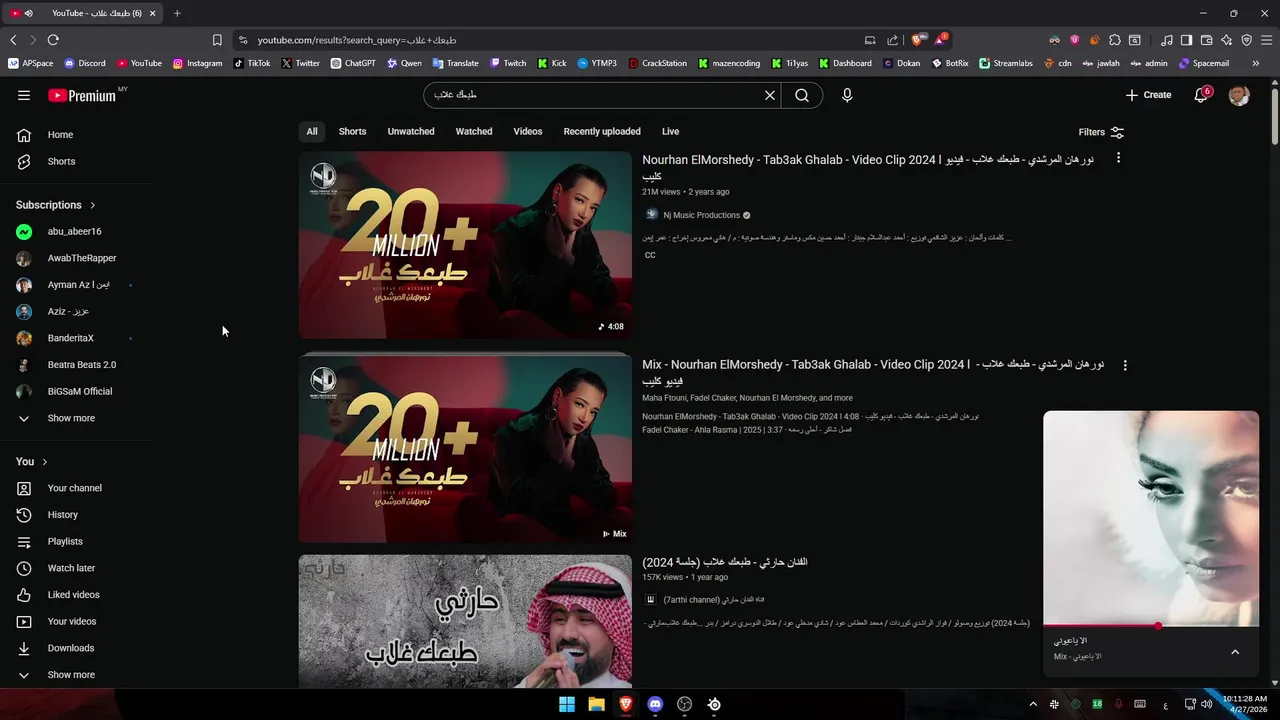
Task: Open more options for the Nourhan ElMorshedy video
Action: [1118, 158]
